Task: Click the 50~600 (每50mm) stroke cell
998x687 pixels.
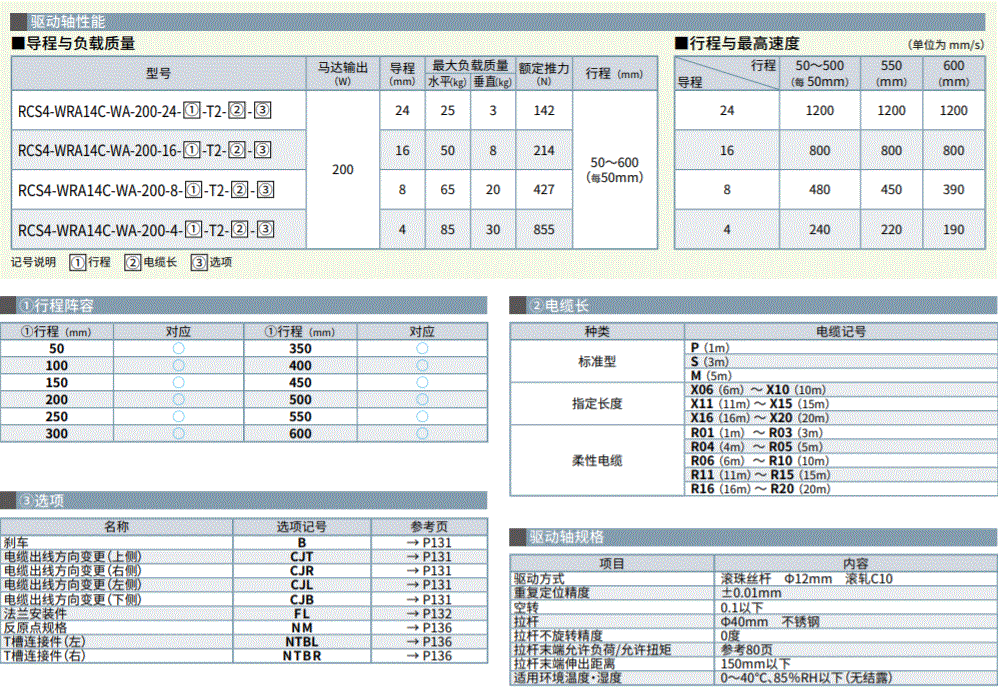Action: 614,170
